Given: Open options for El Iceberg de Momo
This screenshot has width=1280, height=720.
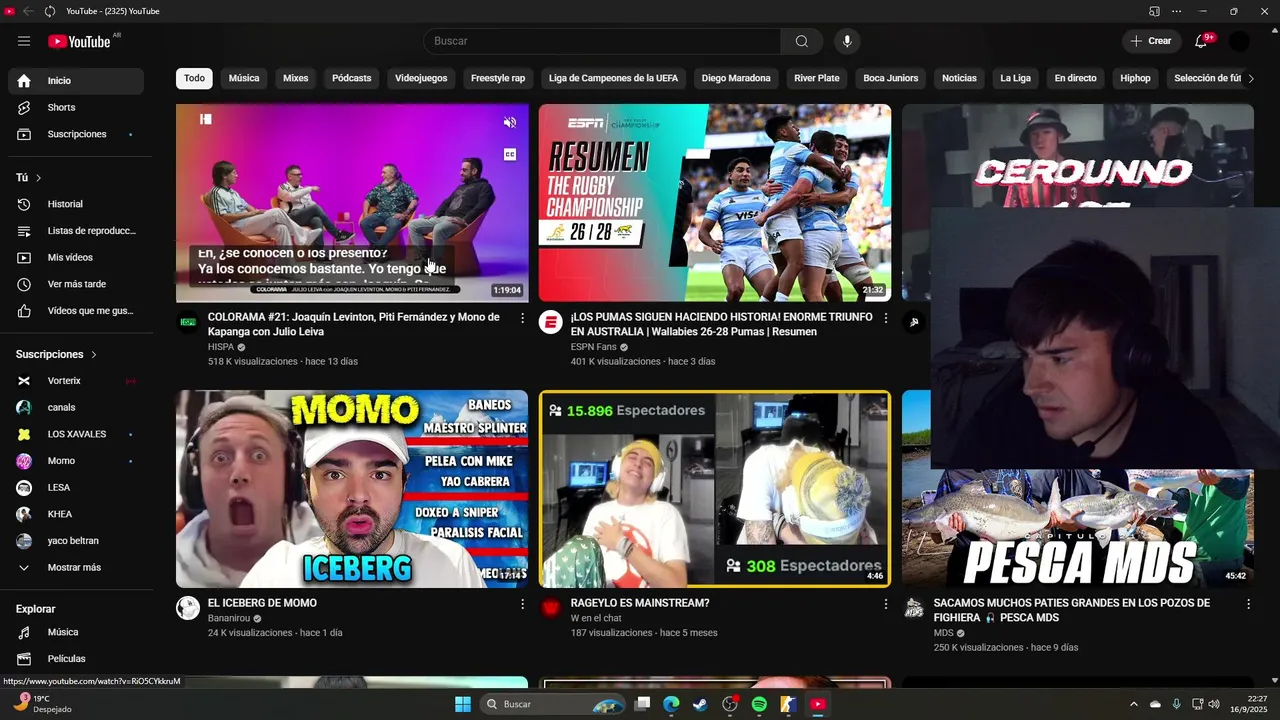Looking at the screenshot, I should (x=522, y=604).
